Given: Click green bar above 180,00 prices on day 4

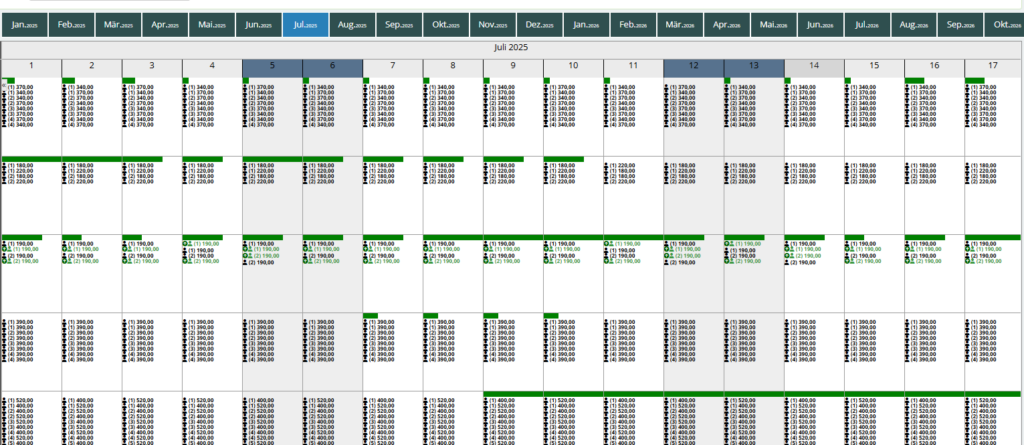Looking at the screenshot, I should click(x=202, y=159).
